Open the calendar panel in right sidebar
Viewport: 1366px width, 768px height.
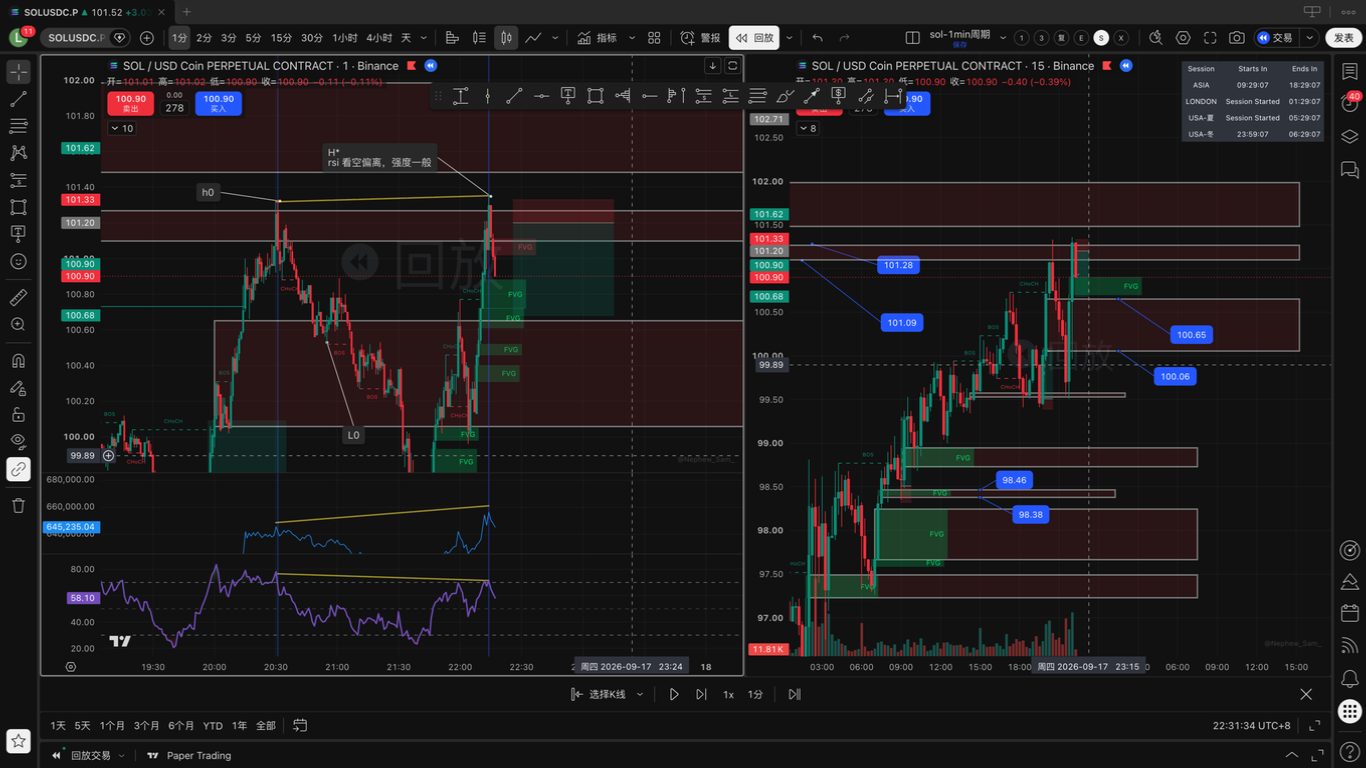pos(1350,613)
